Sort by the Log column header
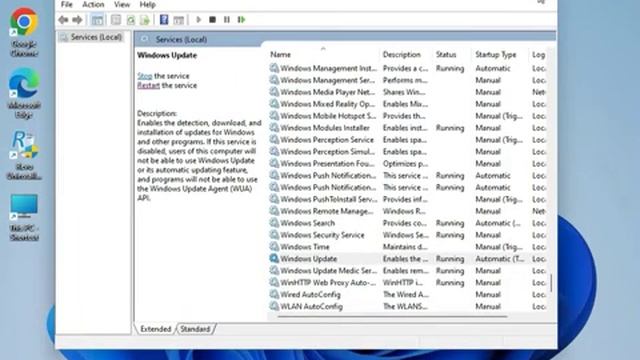640x360 pixels. click(x=538, y=54)
